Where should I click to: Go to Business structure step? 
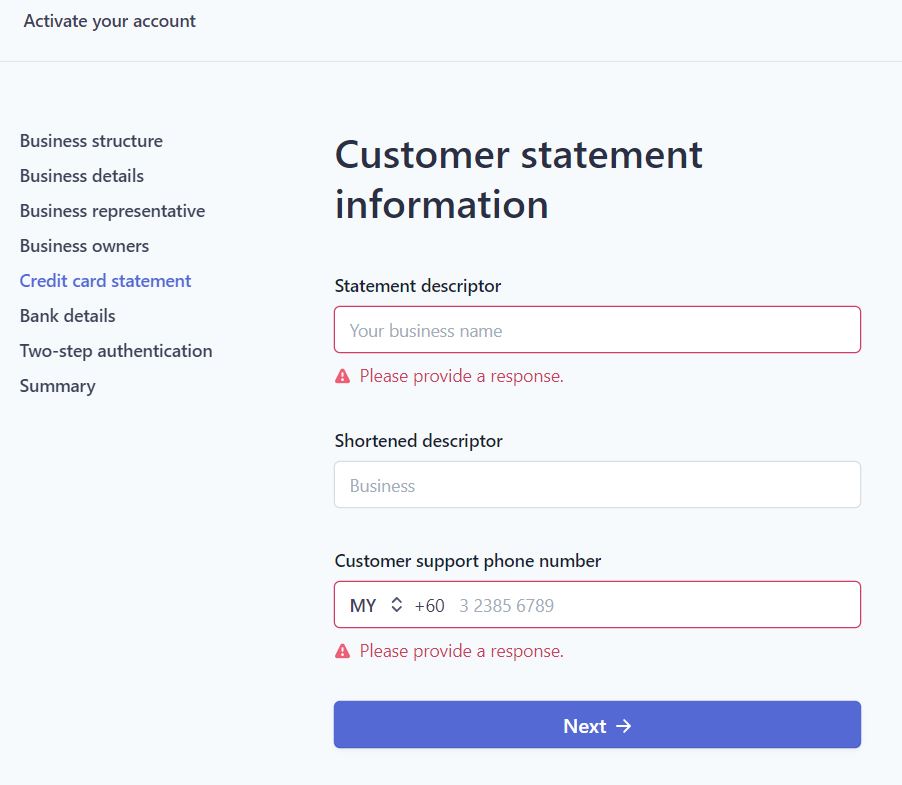91,141
